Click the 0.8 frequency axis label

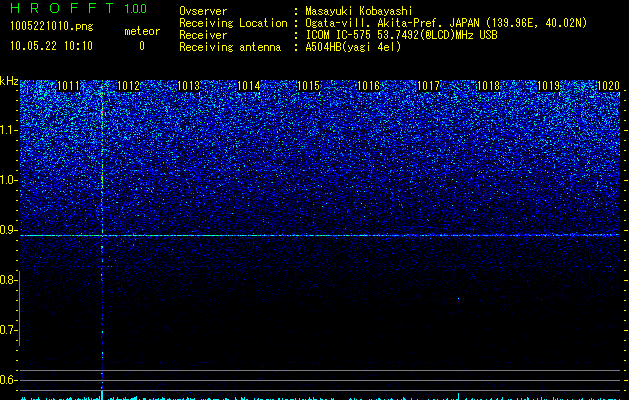[x=8, y=280]
